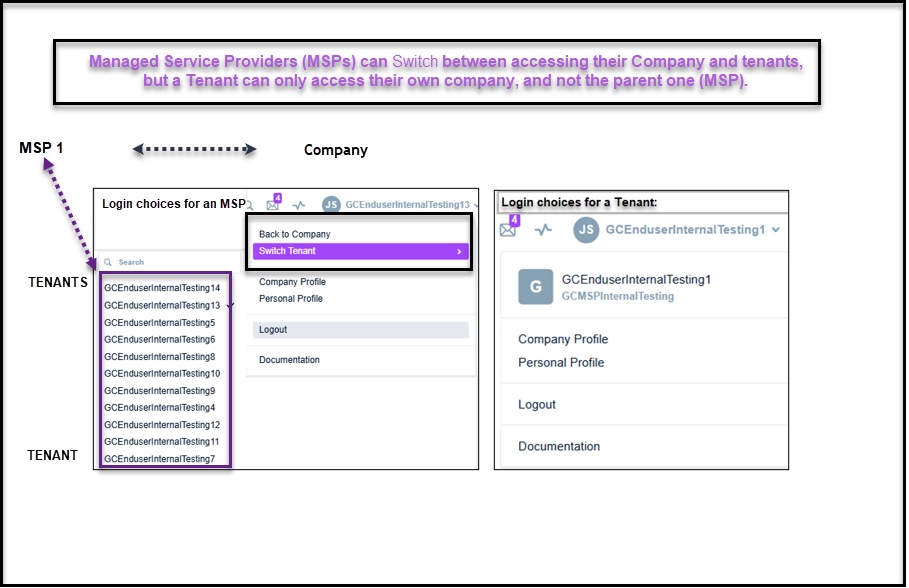The height and width of the screenshot is (588, 909).
Task: Click the G company logo tile
Action: [x=536, y=286]
